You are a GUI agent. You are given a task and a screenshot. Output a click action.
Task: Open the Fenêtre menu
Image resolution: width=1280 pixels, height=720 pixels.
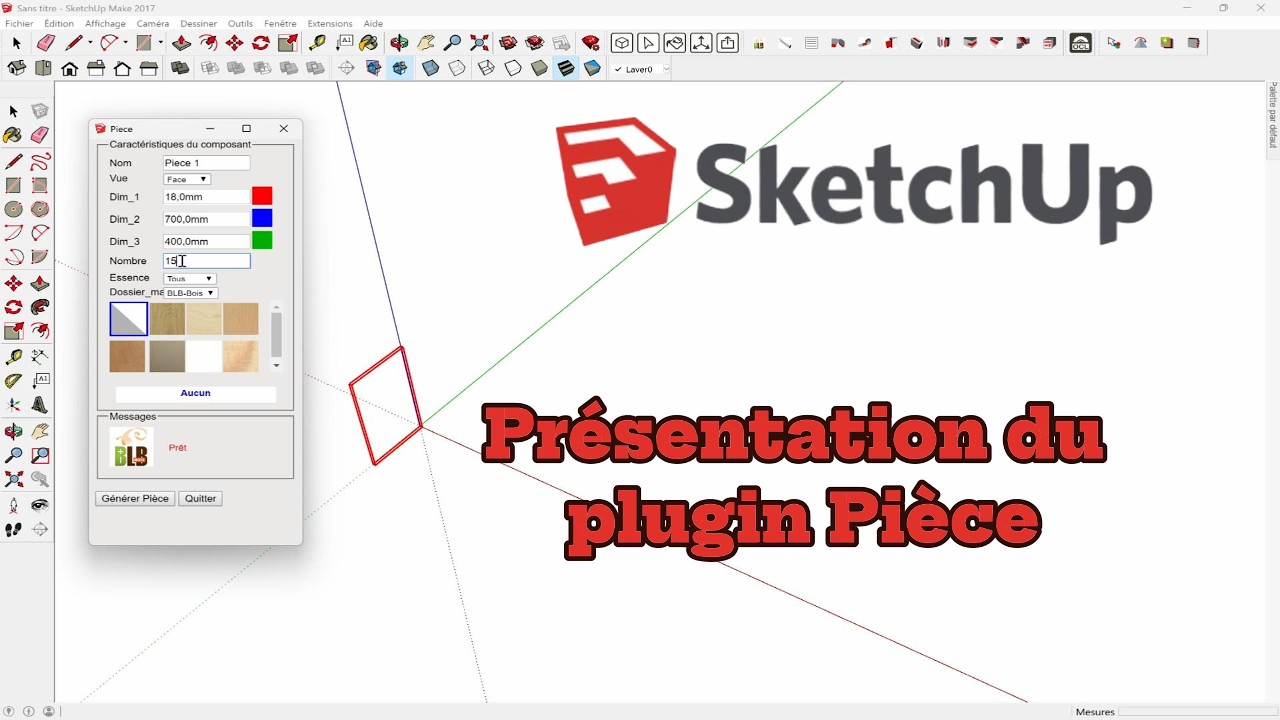click(280, 23)
